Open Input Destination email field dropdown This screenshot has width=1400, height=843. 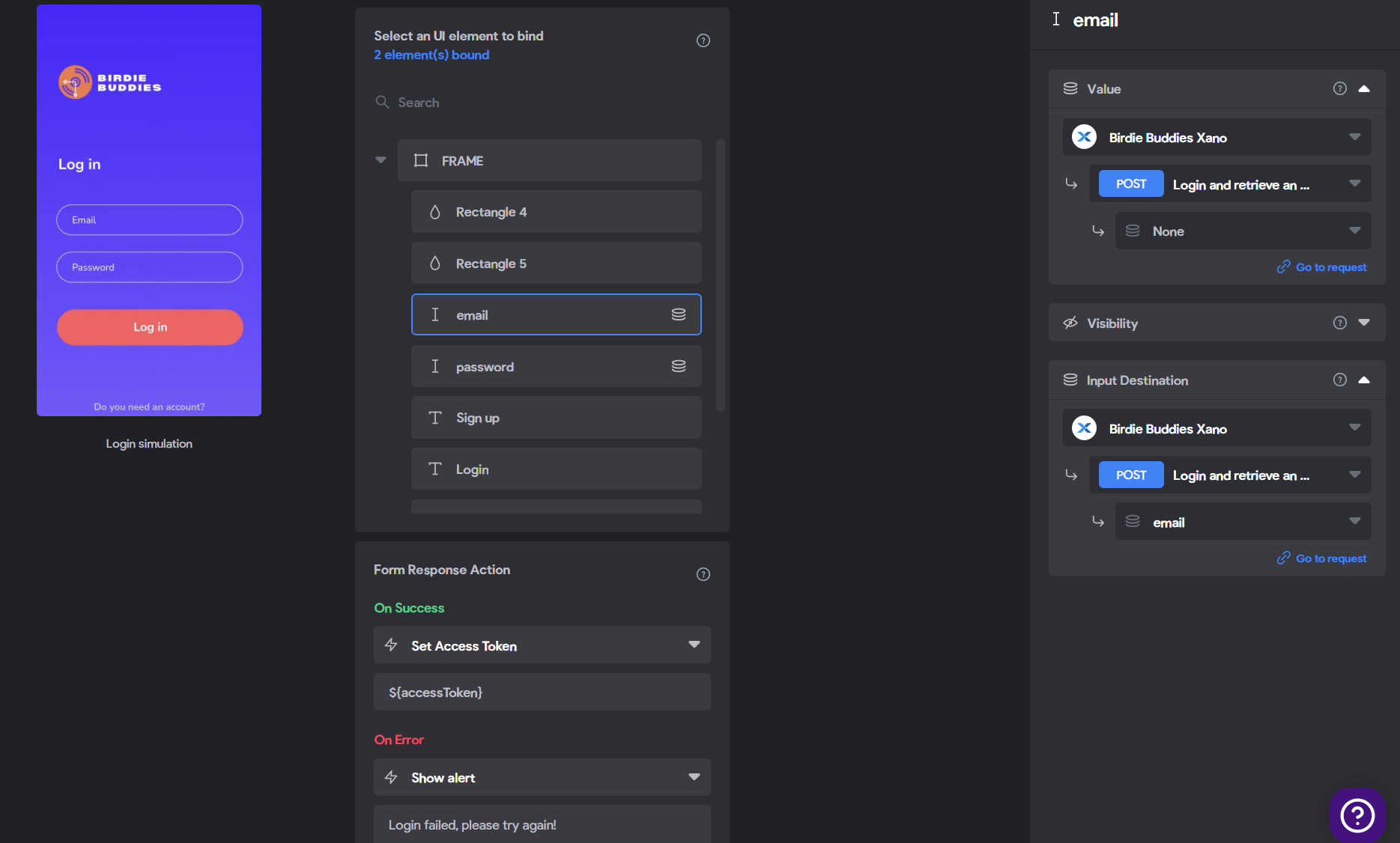[1243, 522]
